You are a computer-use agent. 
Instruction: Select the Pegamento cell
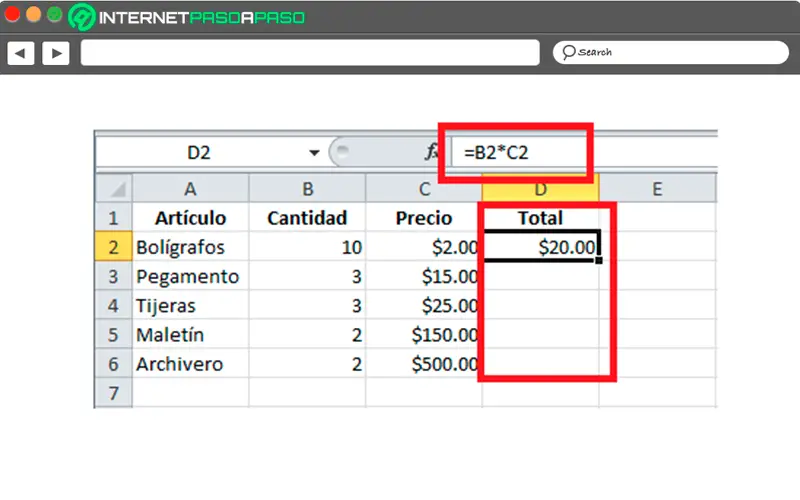pyautogui.click(x=191, y=277)
